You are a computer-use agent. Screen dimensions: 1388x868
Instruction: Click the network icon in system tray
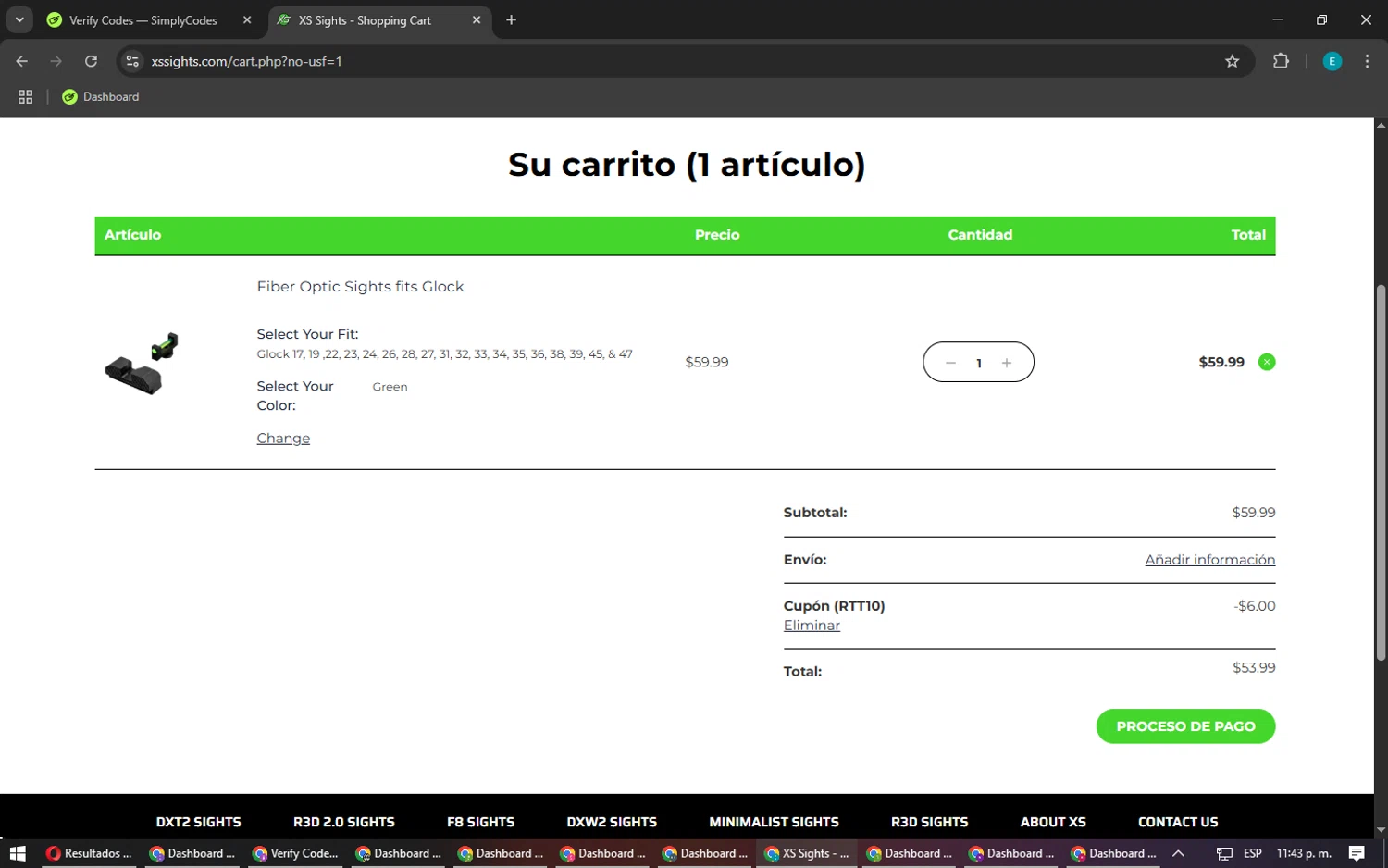1224,853
